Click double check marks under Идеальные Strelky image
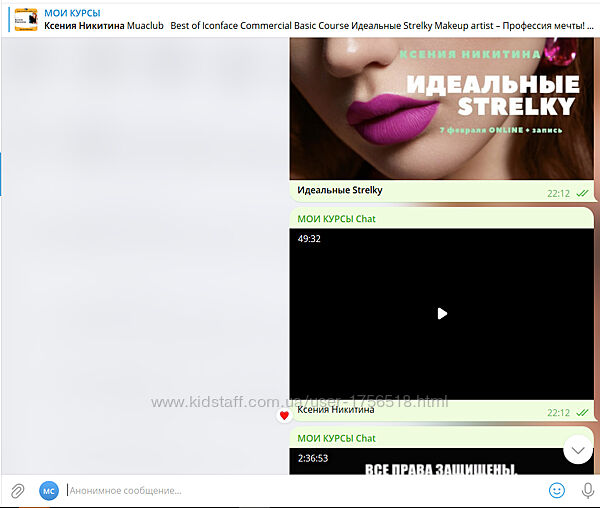Viewport: 600px width, 508px height. coord(582,193)
